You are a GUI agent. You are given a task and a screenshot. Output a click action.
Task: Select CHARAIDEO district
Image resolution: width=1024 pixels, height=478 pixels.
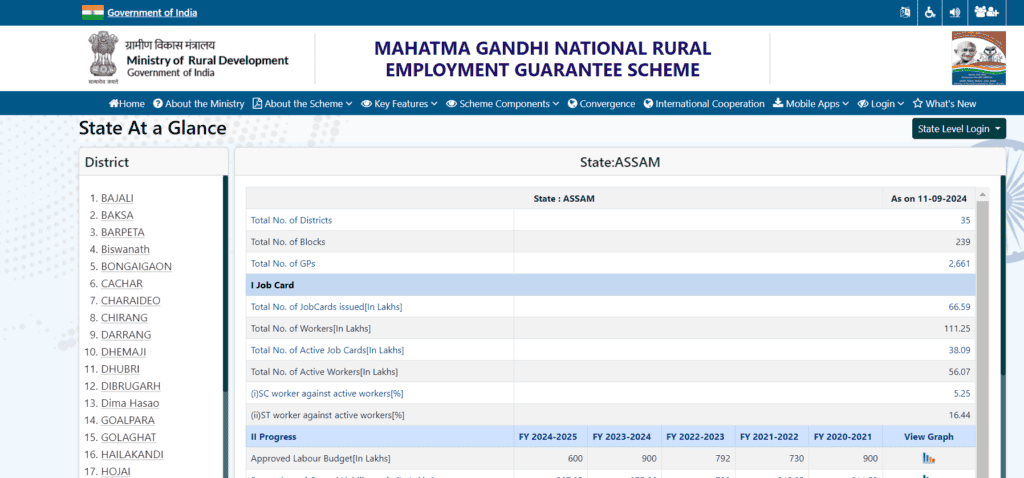pos(131,300)
